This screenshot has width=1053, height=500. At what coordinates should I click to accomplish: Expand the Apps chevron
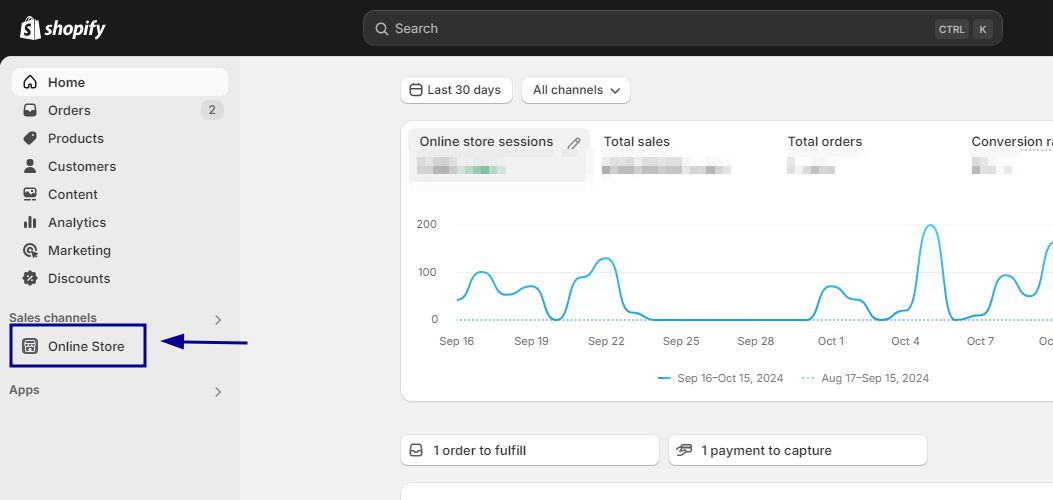[x=218, y=392]
